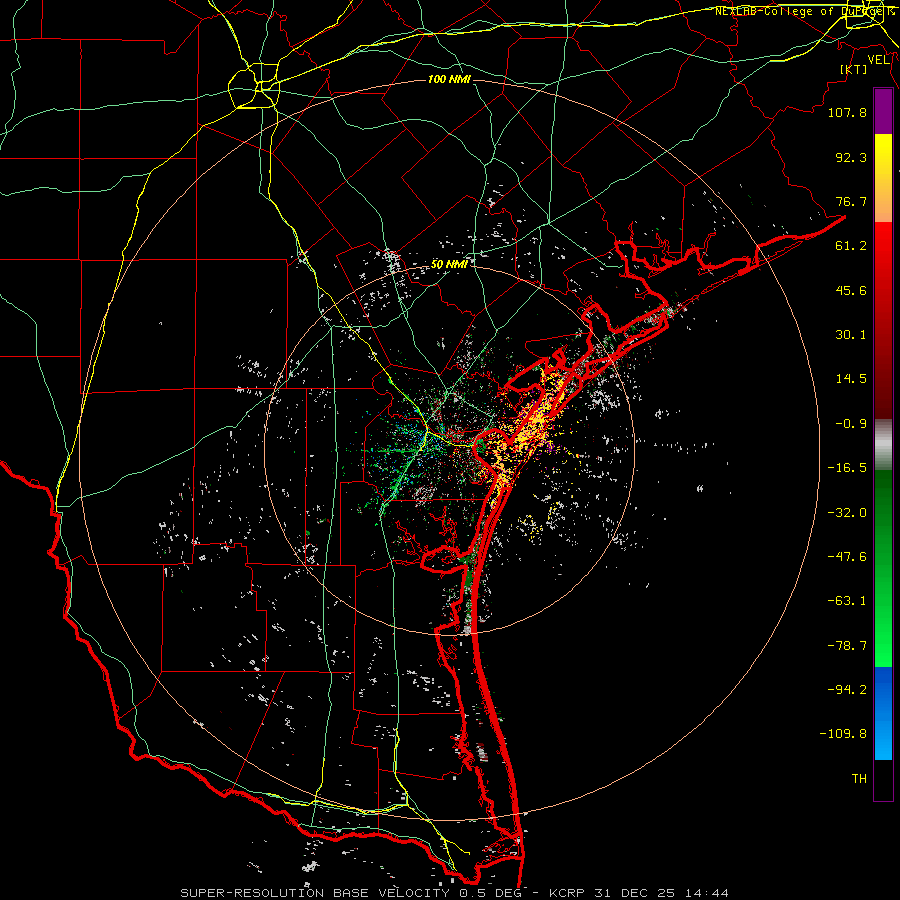Click the 76.7 velocity scale value
900x900 pixels.
click(x=851, y=201)
